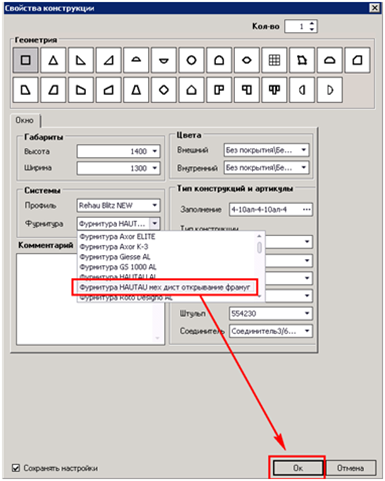Select the left-facing half-arc shape
Image resolution: width=385 pixels, height=481 pixels.
302,90
